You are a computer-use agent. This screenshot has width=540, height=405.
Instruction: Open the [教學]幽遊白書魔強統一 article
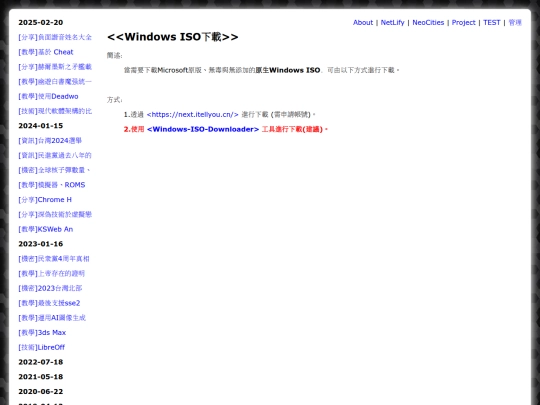click(55, 82)
